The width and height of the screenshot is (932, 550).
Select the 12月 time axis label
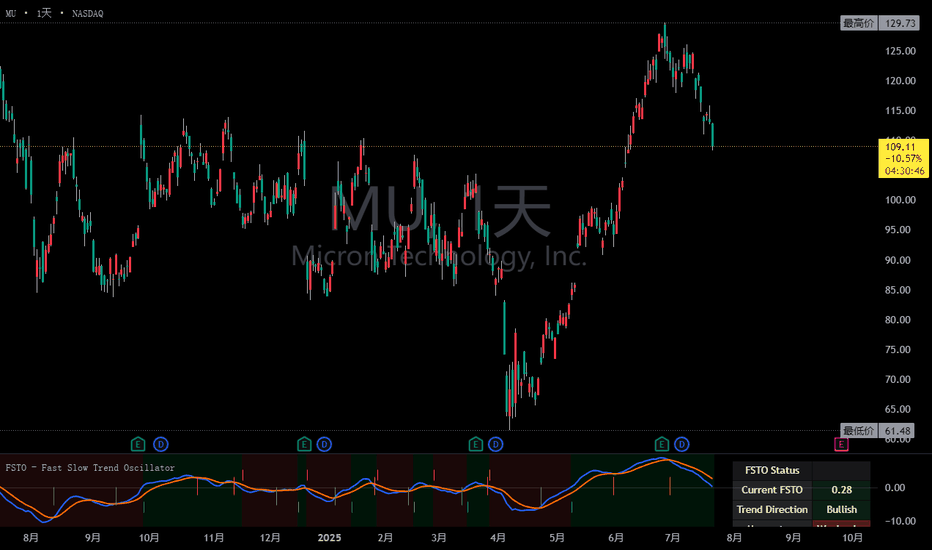pyautogui.click(x=270, y=538)
